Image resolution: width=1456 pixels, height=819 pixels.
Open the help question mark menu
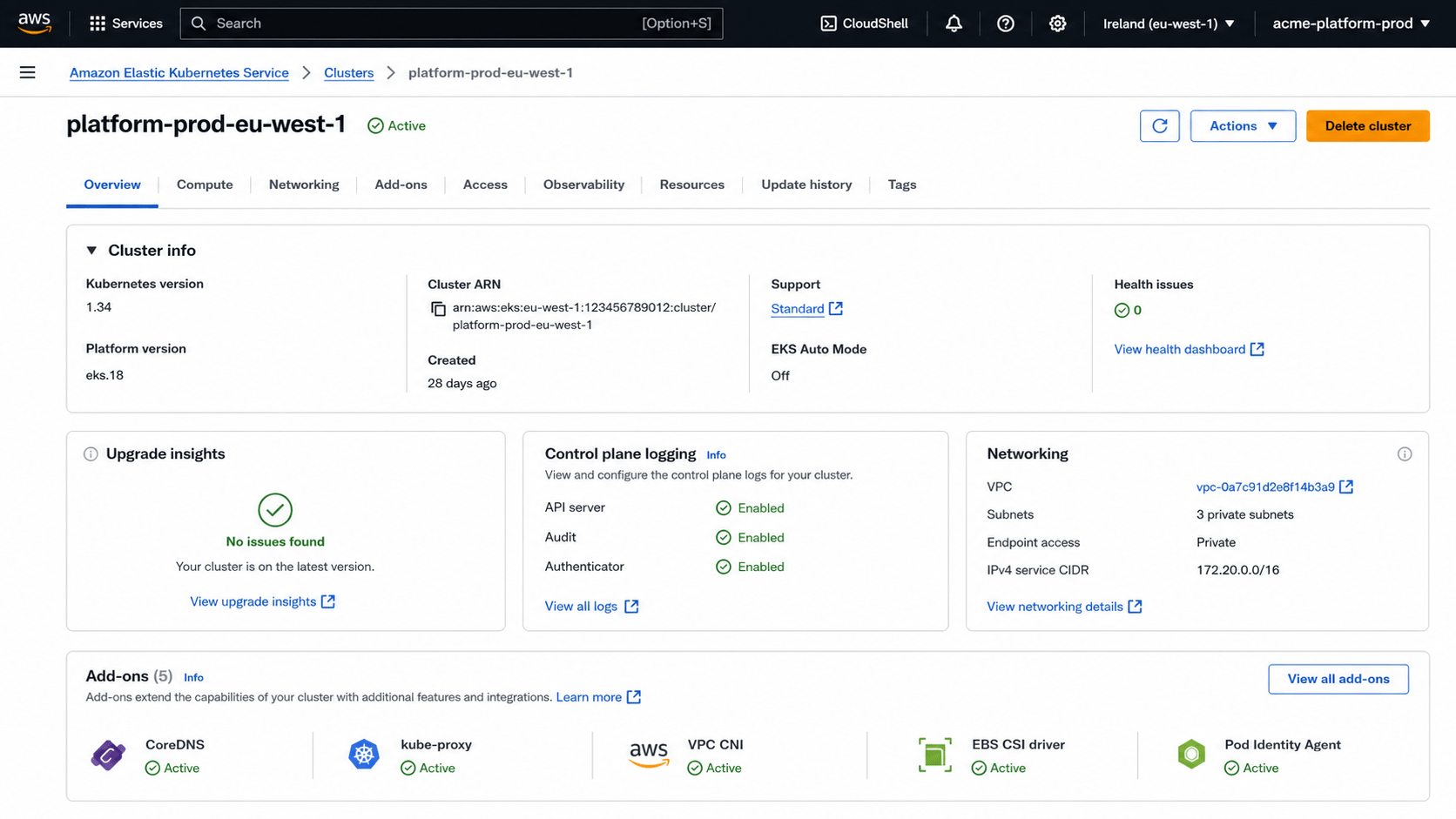[x=1005, y=23]
